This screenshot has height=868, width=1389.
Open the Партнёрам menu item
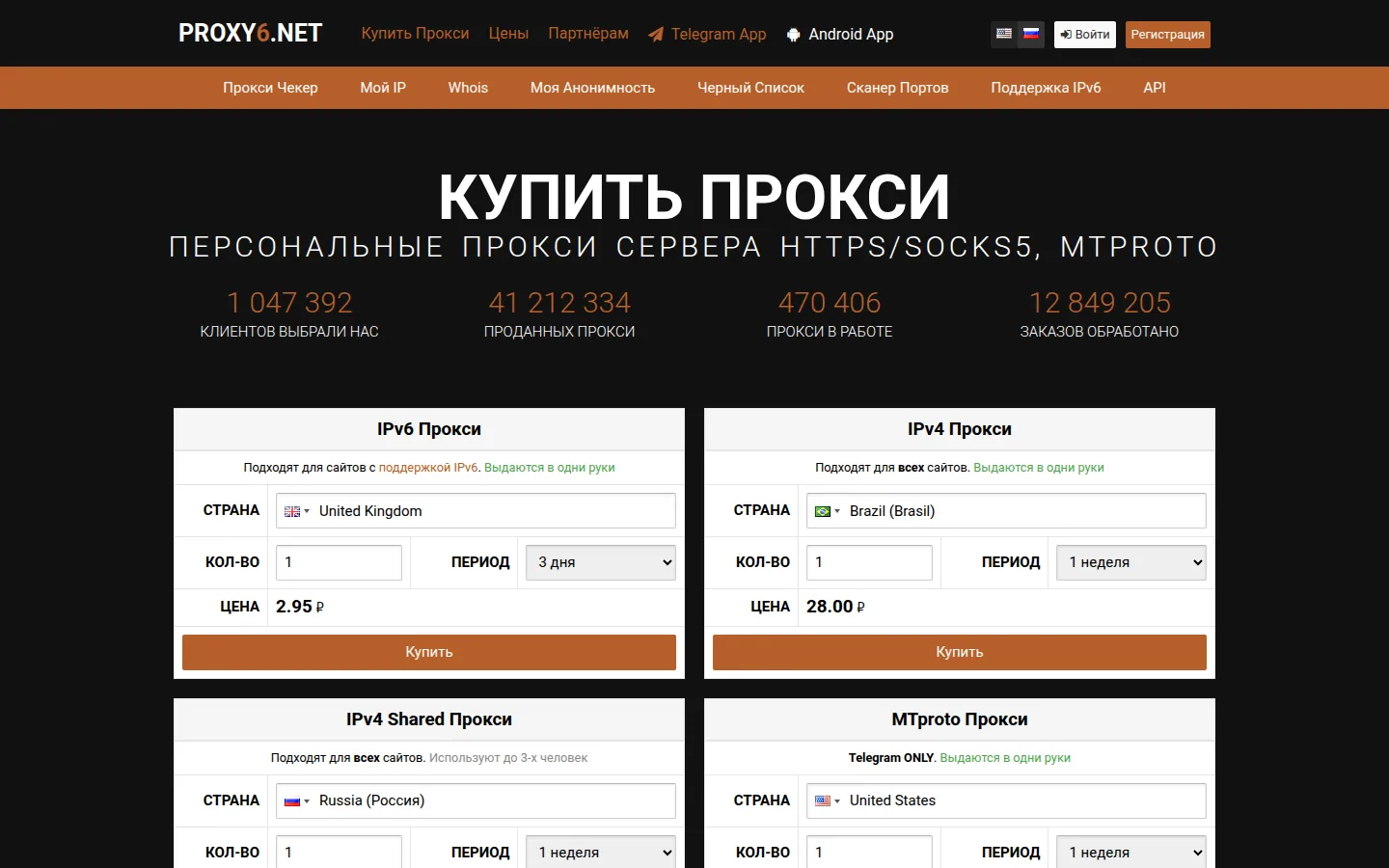588,33
